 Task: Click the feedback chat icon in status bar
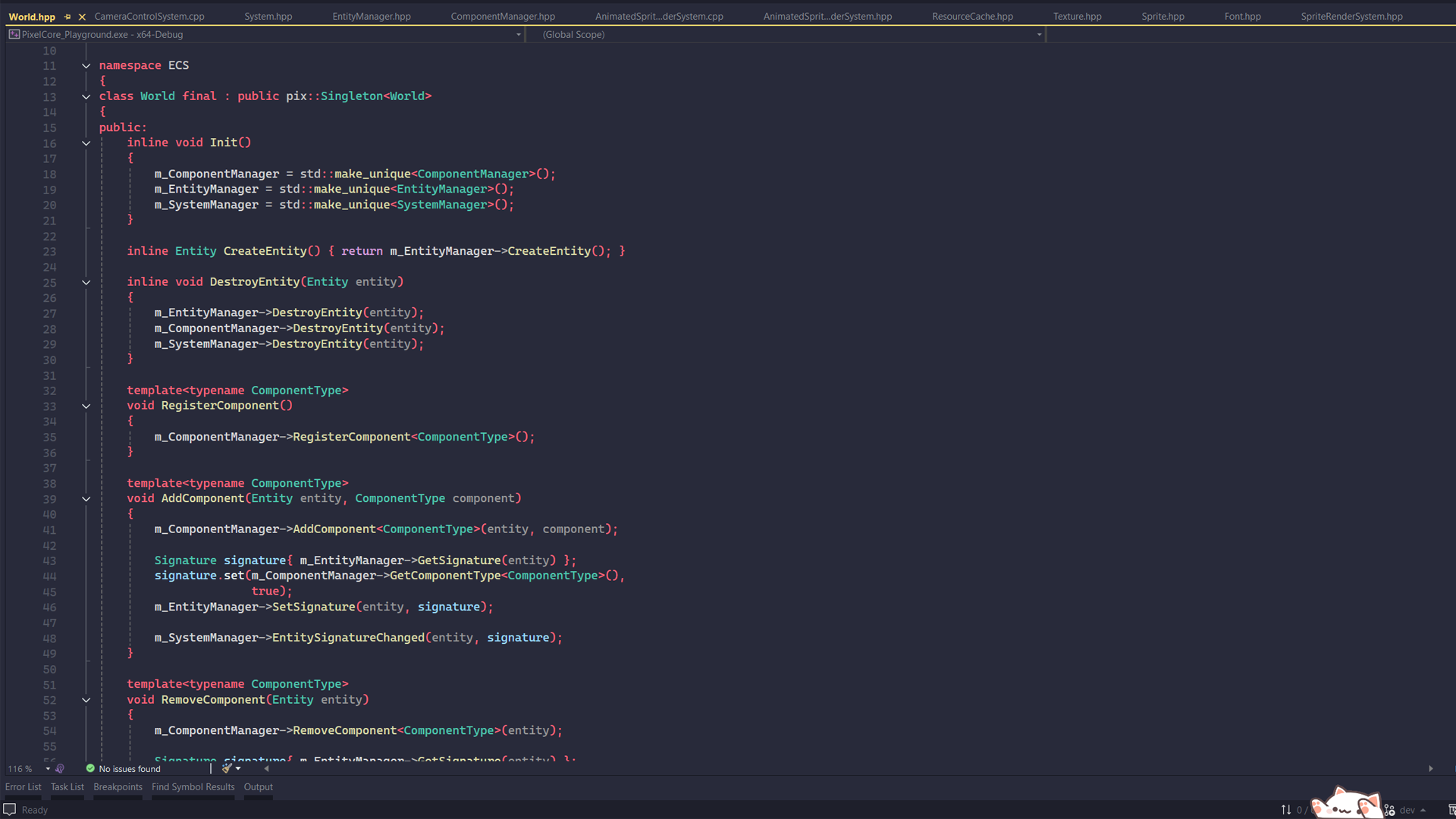pos(10,810)
